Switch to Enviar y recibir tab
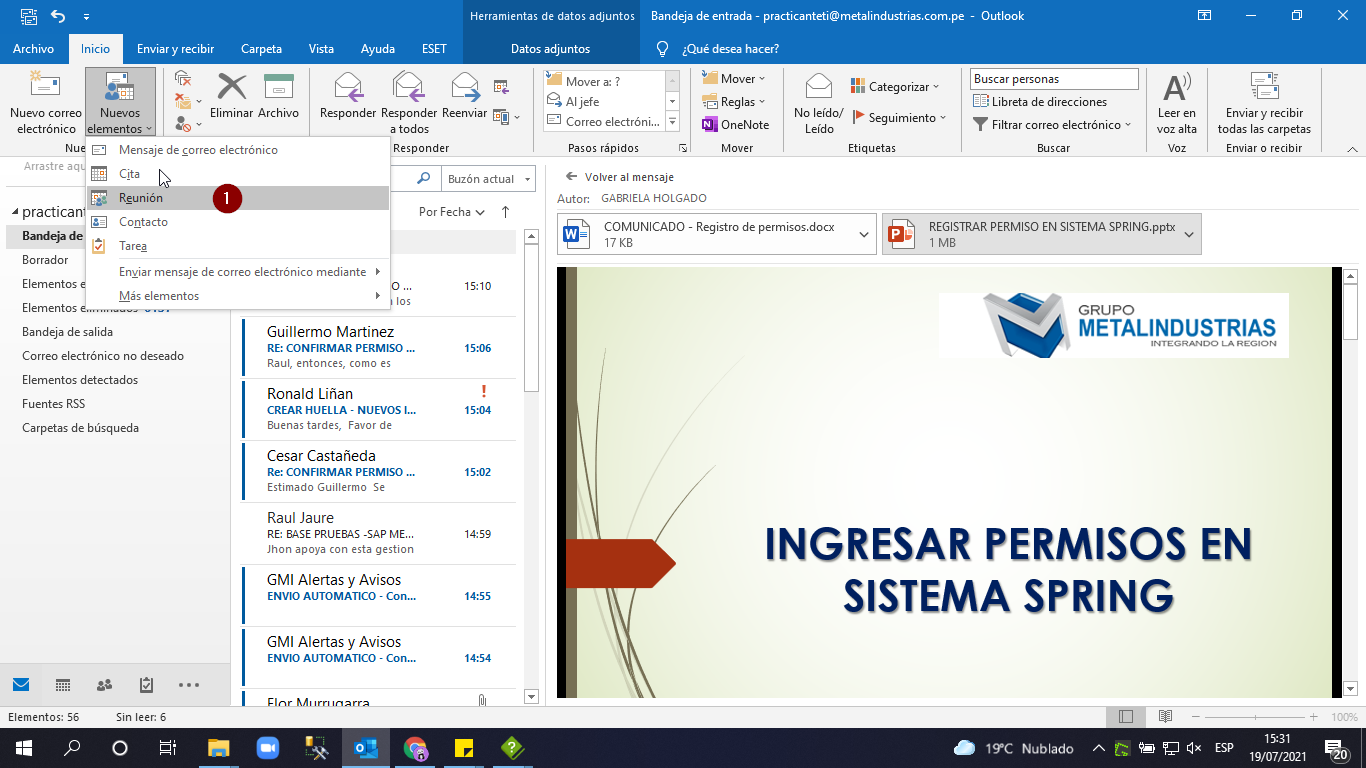Viewport: 1366px width, 768px height. [175, 49]
